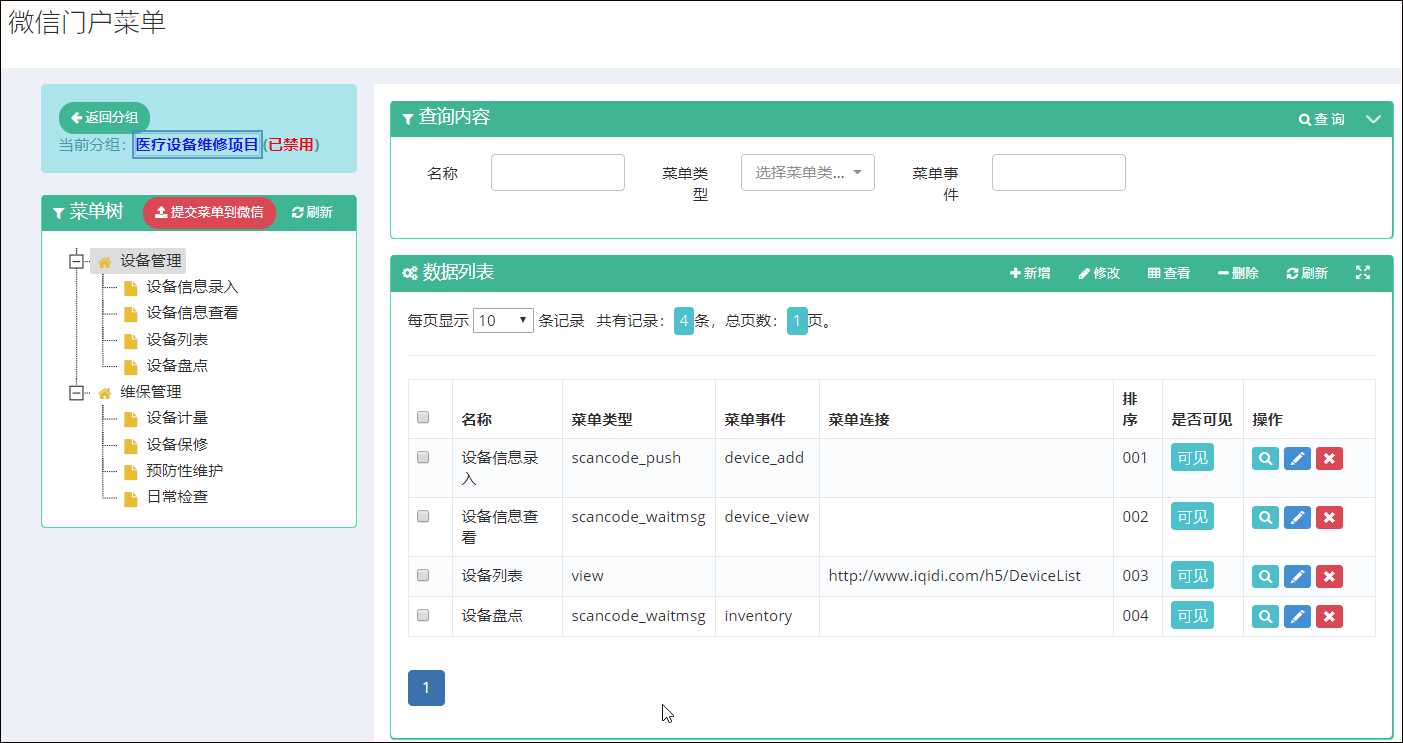The image size is (1403, 743).
Task: Click file icon next to 设备信息录入 in tree
Action: point(130,288)
